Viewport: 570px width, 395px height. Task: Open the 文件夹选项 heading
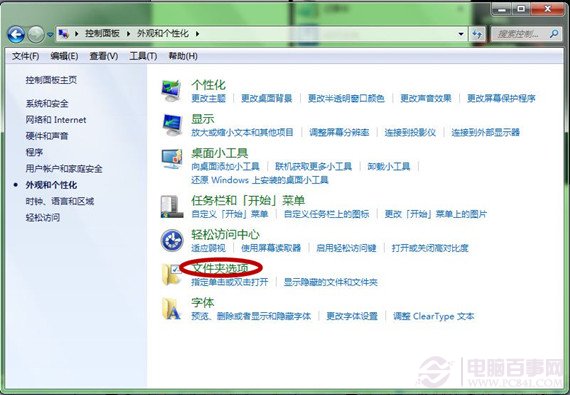pyautogui.click(x=220, y=269)
